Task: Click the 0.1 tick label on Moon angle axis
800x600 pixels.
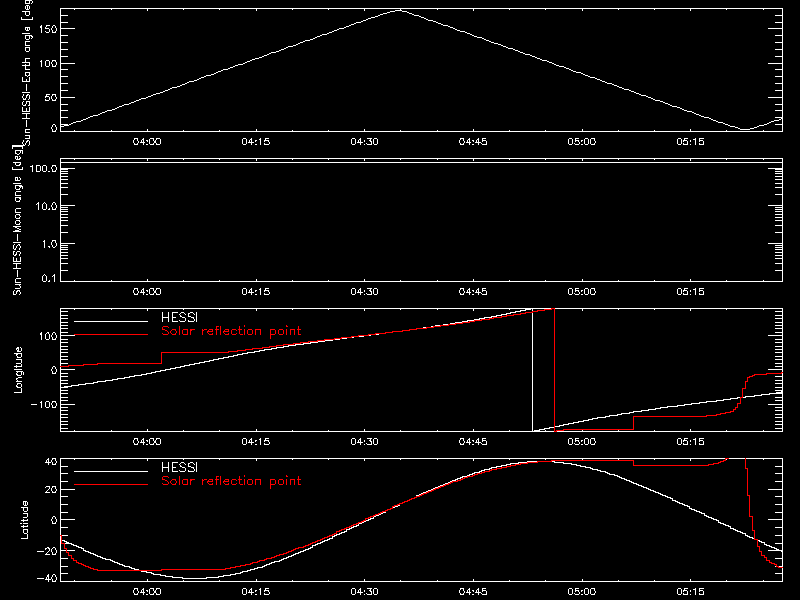Action: [x=49, y=279]
